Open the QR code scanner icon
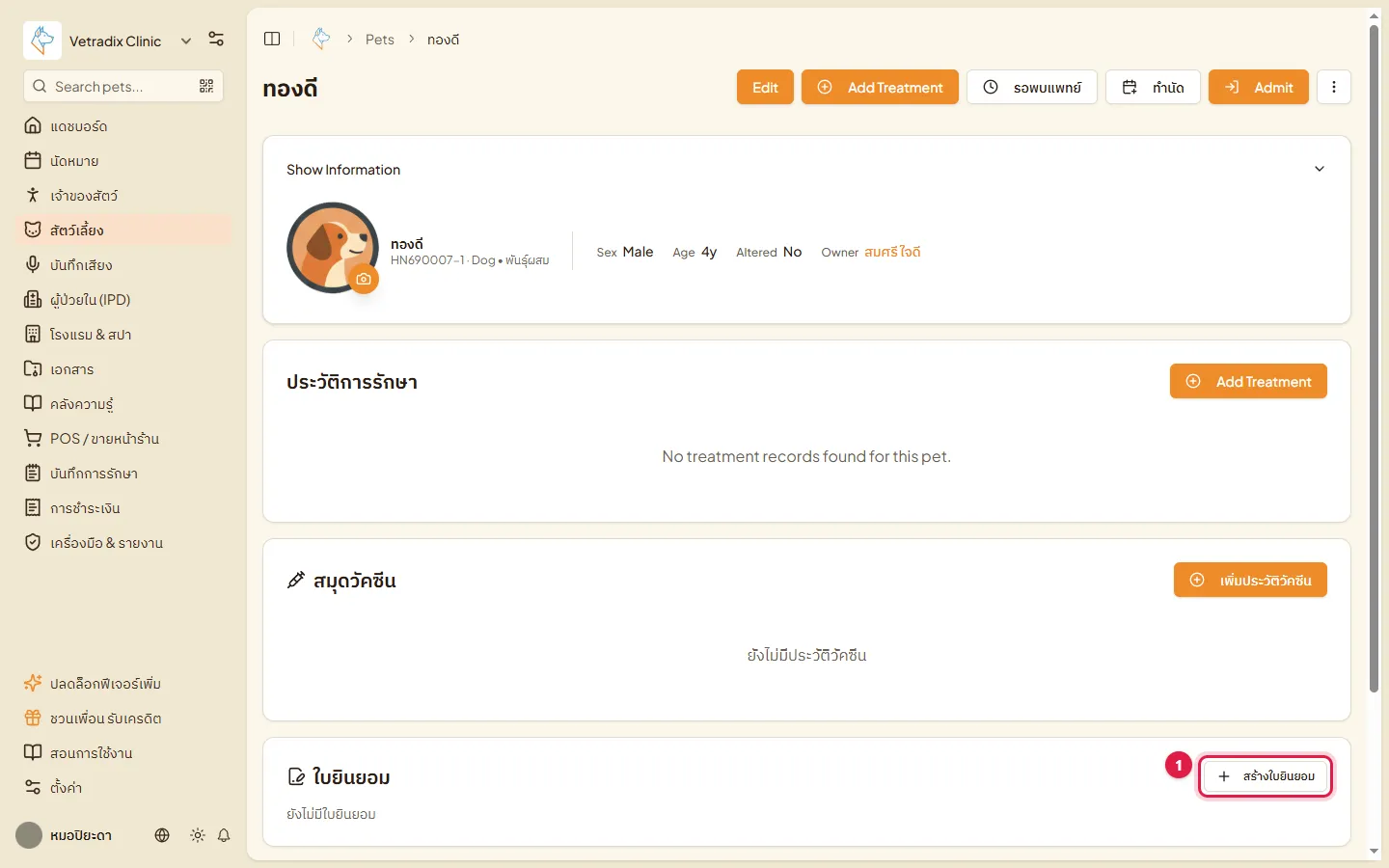1389x868 pixels. [206, 86]
